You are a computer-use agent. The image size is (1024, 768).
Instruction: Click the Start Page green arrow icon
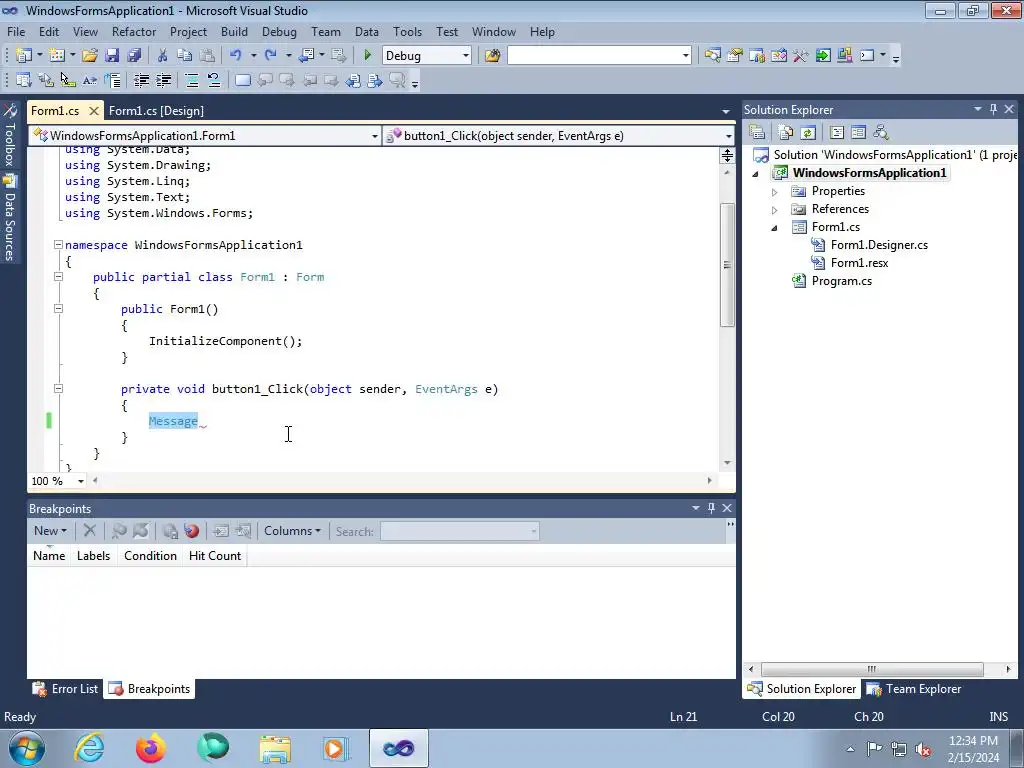tap(823, 56)
